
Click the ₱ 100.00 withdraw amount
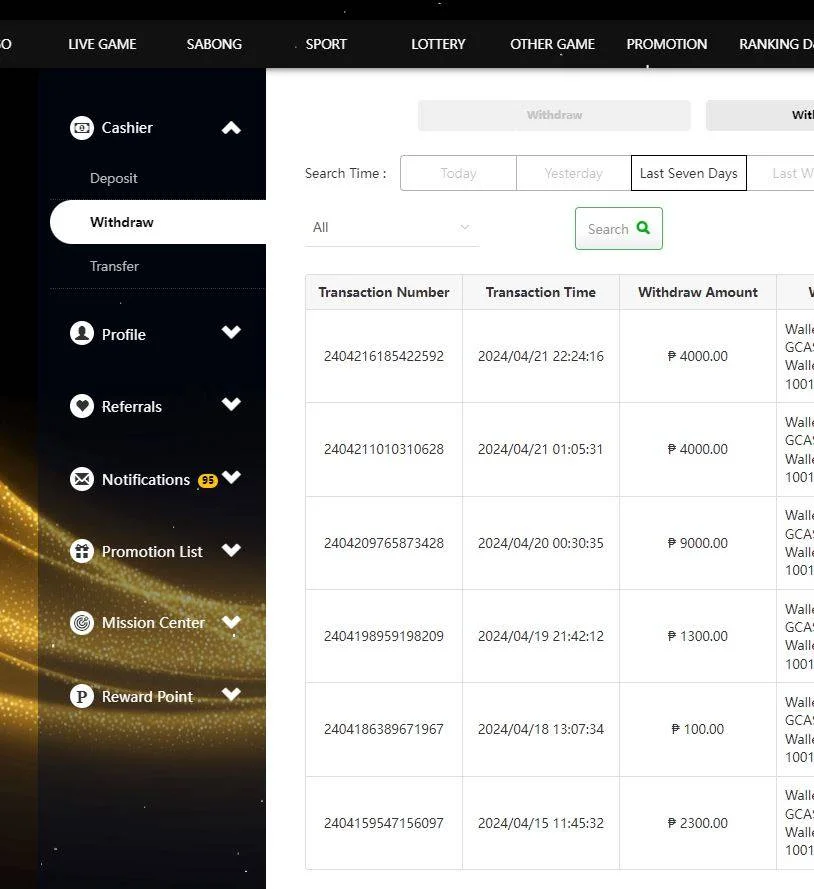point(698,729)
